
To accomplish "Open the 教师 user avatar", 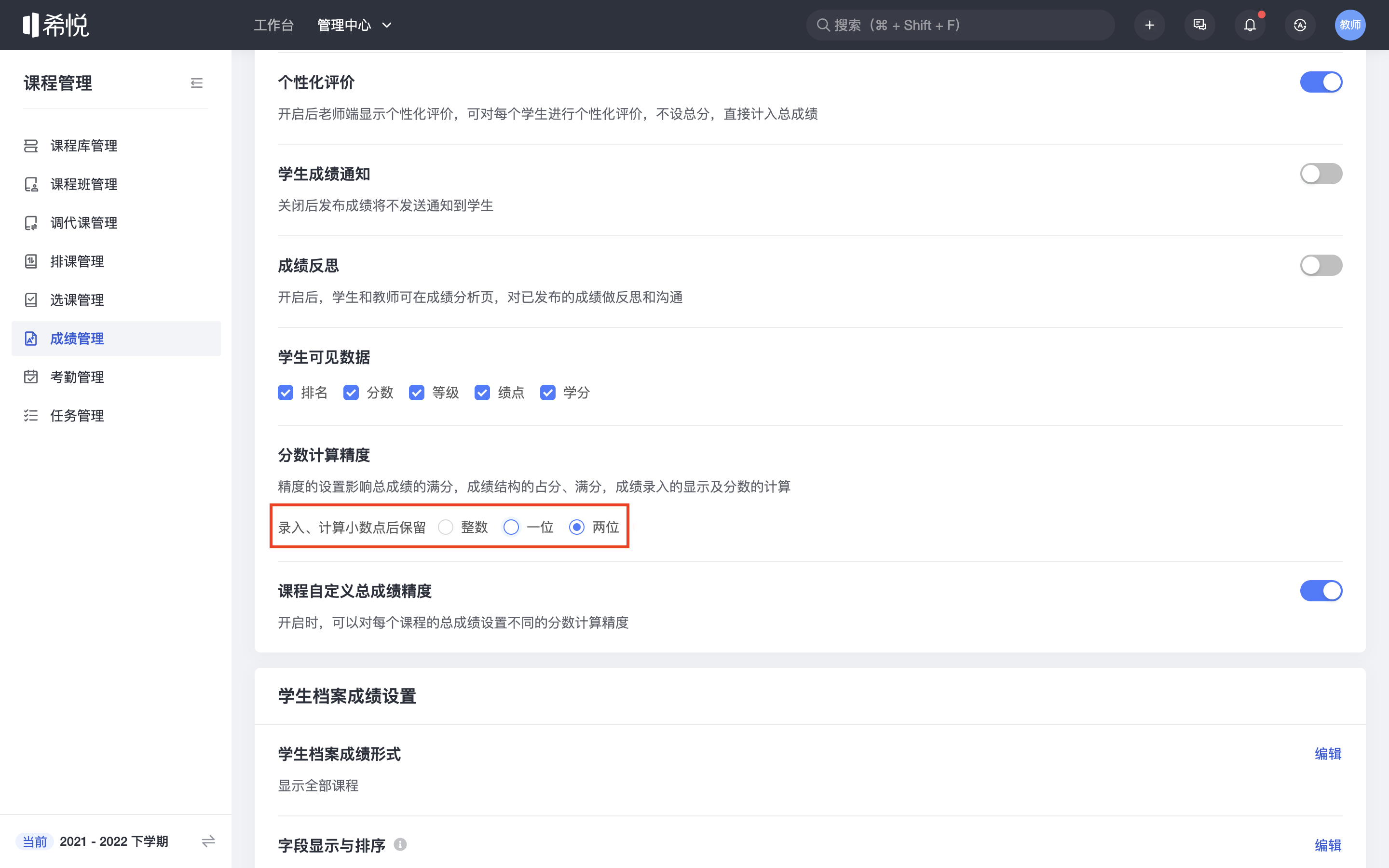I will pos(1350,25).
